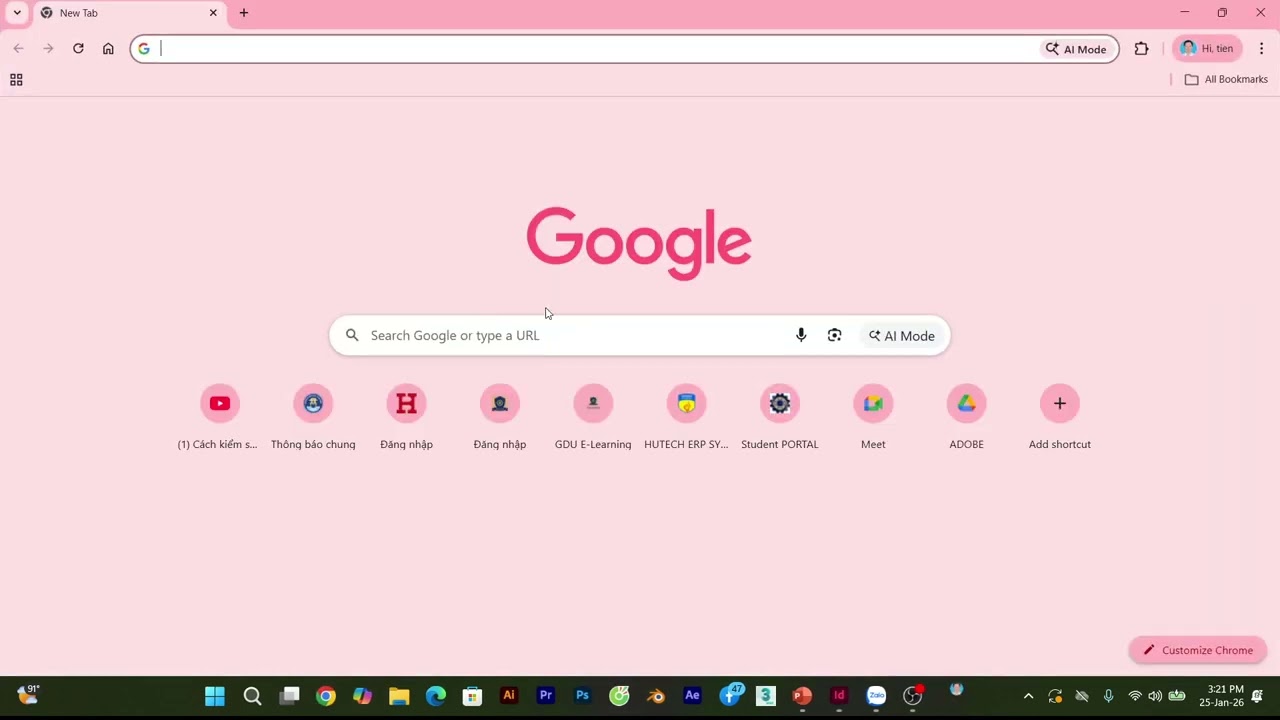
Task: Click AI Mode in the search box
Action: 902,336
